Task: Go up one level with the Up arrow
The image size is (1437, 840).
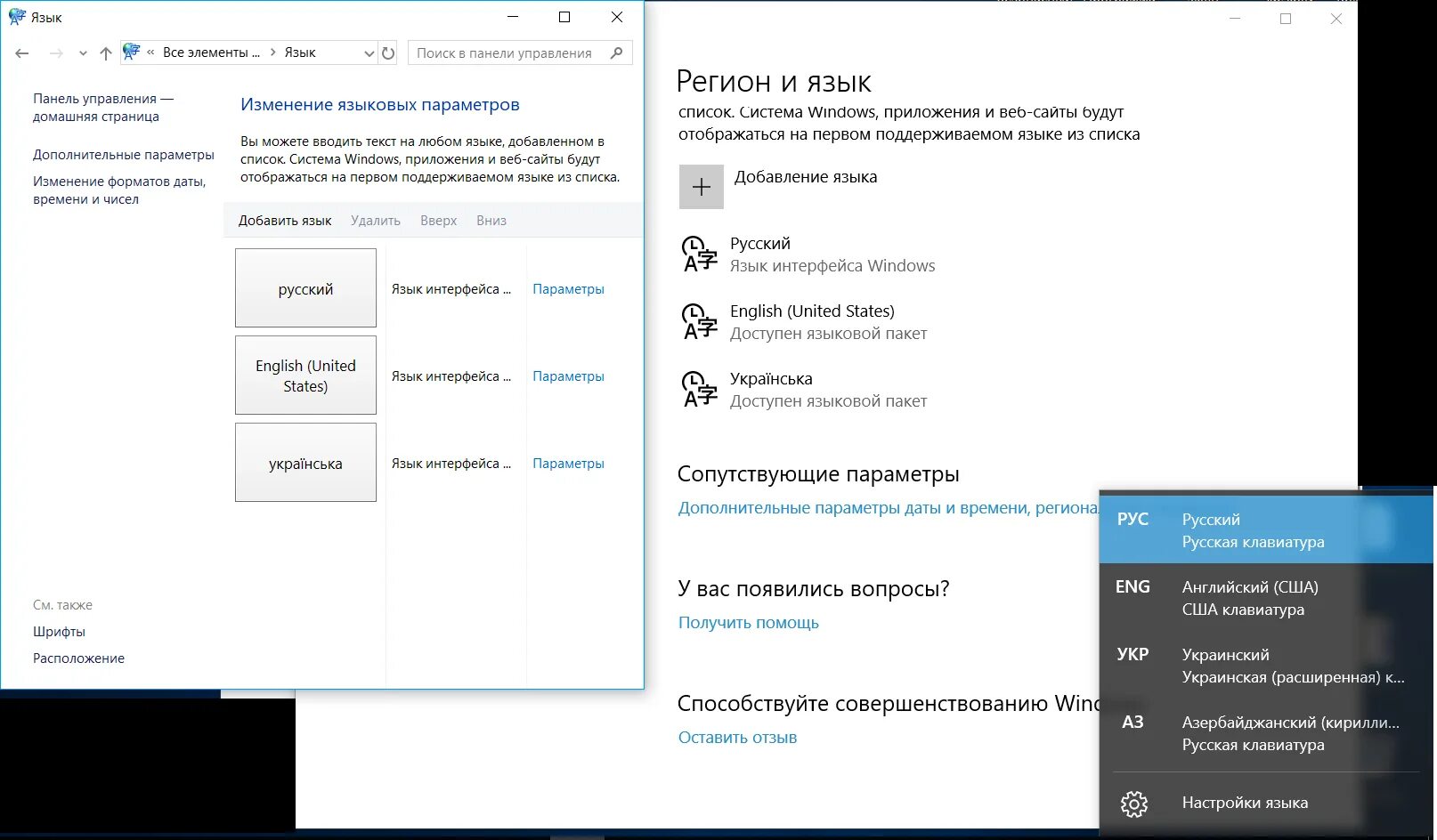Action: coord(106,53)
